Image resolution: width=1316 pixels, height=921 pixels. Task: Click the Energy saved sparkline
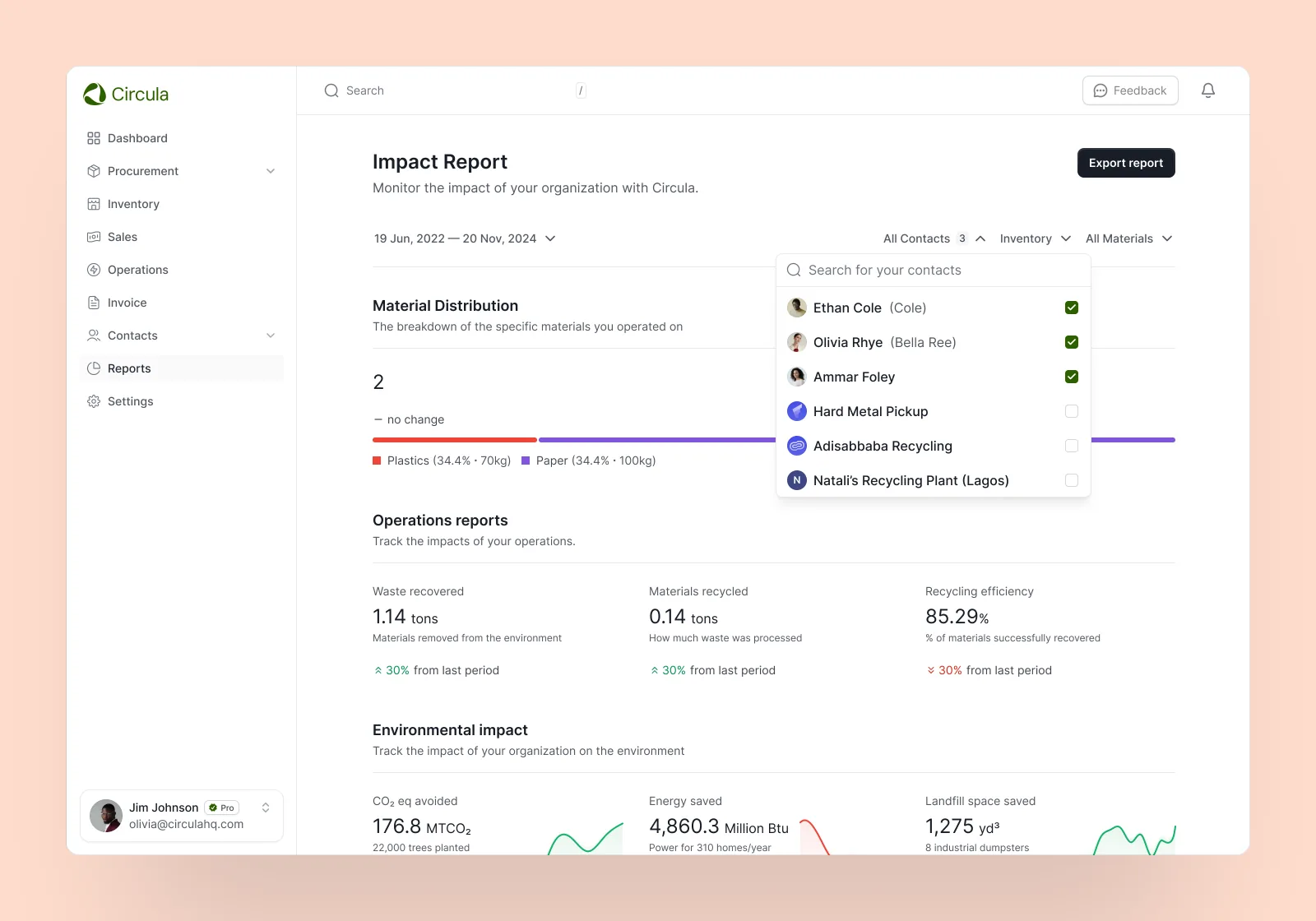(814, 836)
